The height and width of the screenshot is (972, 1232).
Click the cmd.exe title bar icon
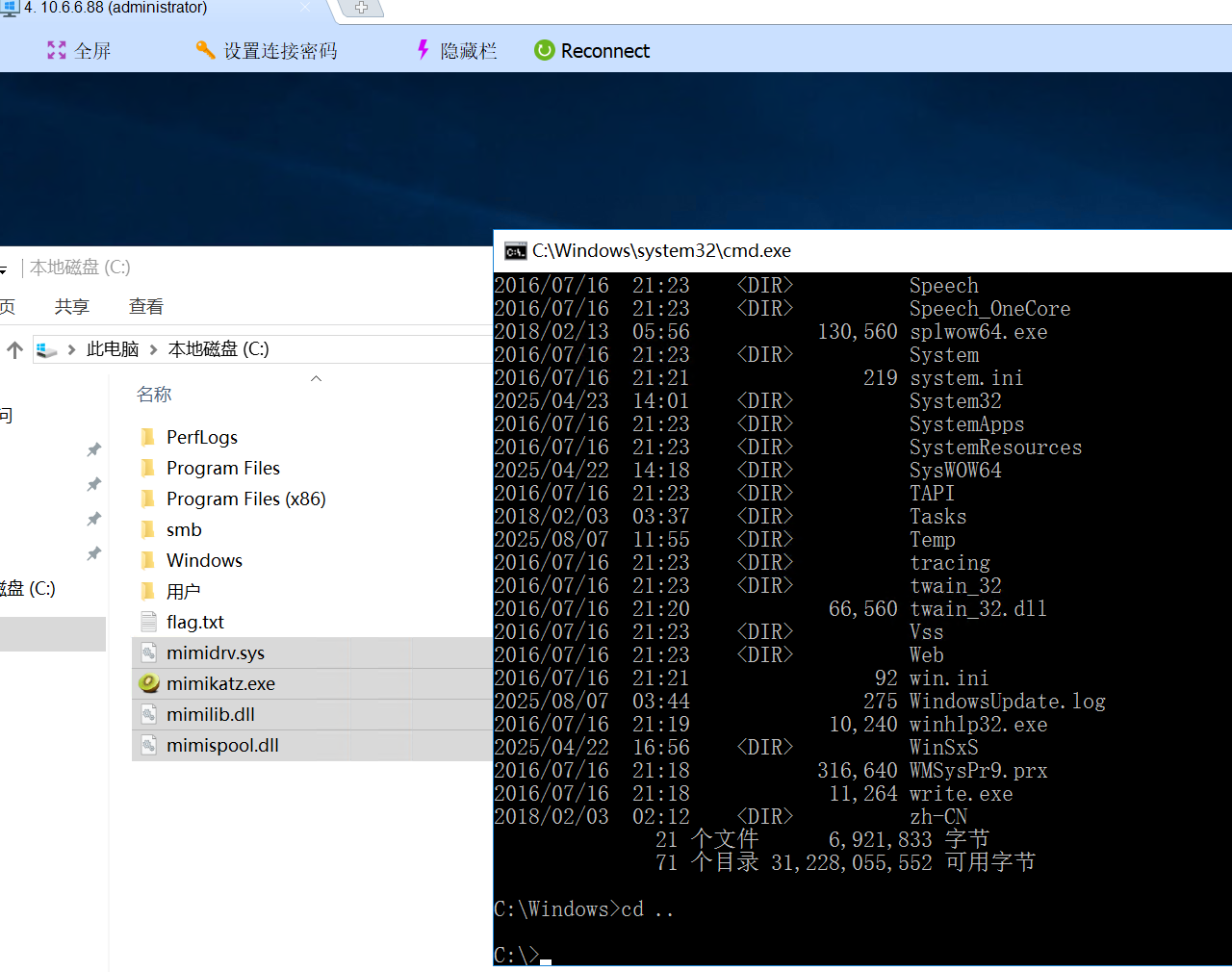pyautogui.click(x=516, y=251)
